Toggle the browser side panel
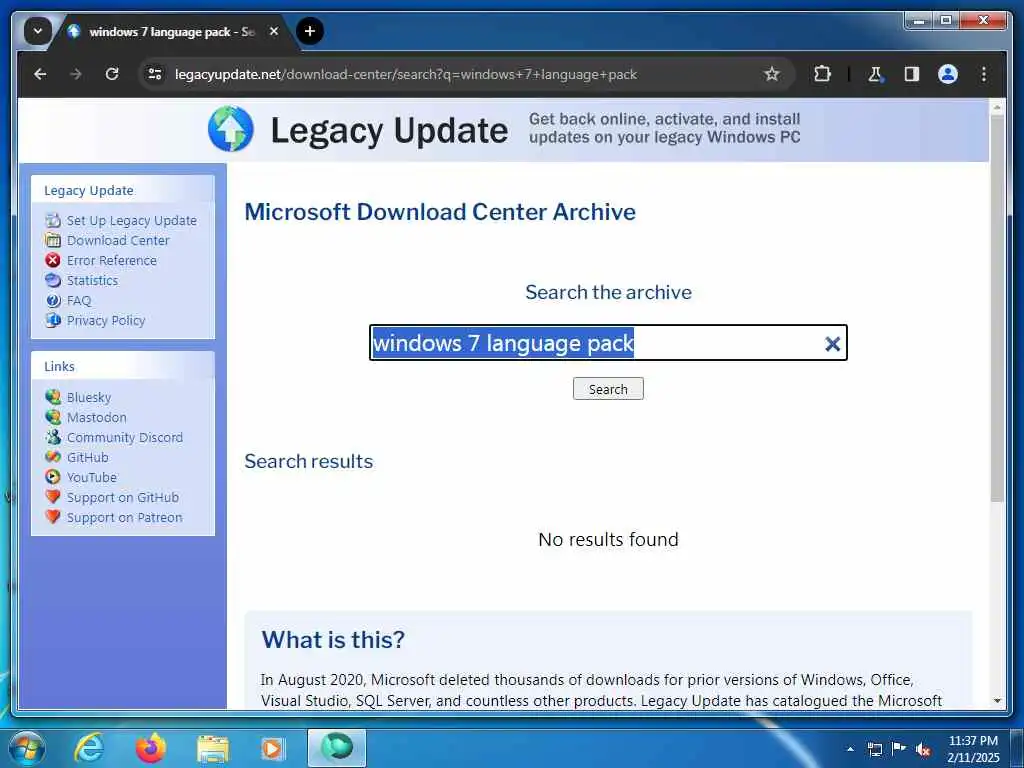 (912, 74)
